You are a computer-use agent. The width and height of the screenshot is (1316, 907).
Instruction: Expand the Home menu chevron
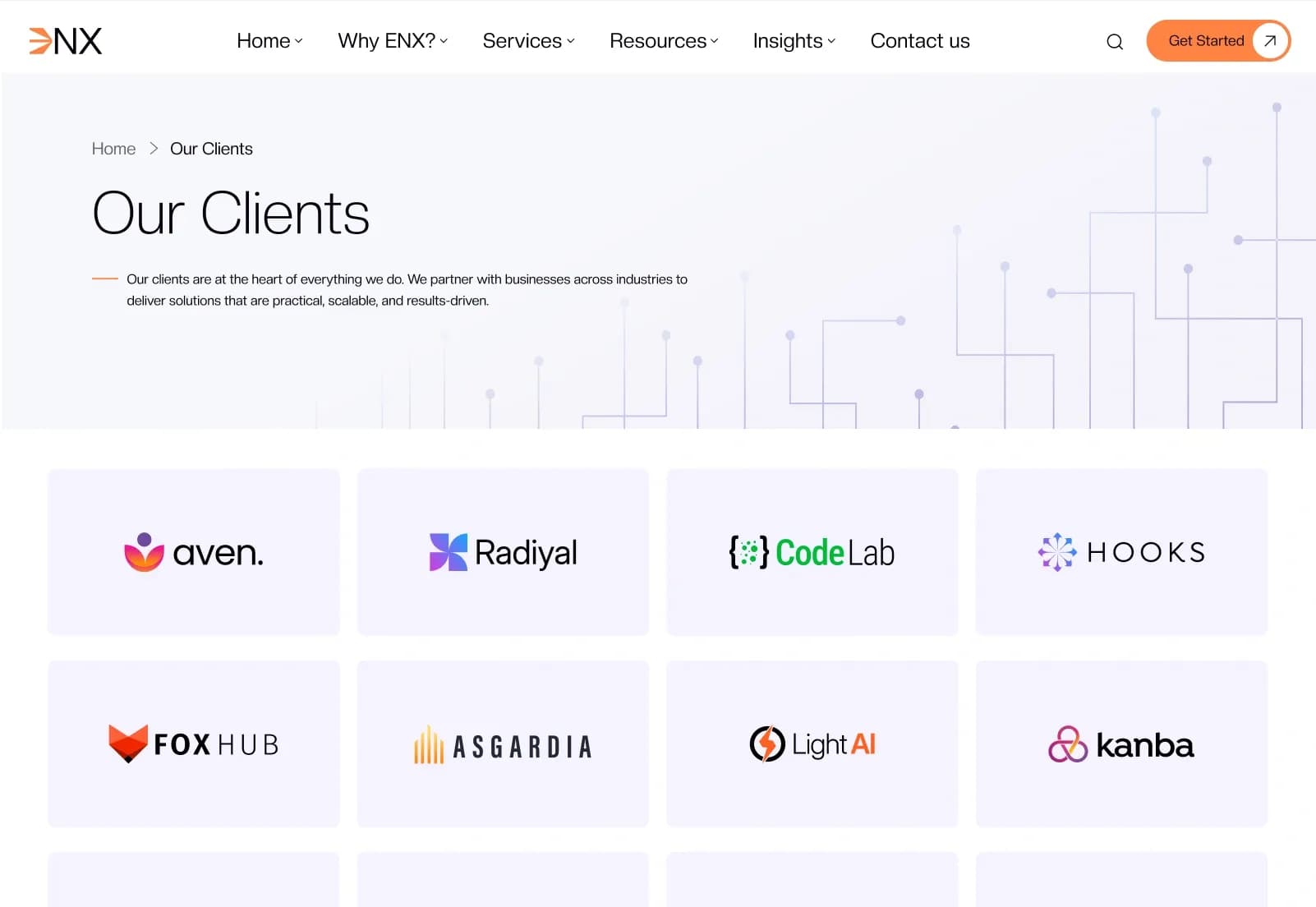coord(299,41)
